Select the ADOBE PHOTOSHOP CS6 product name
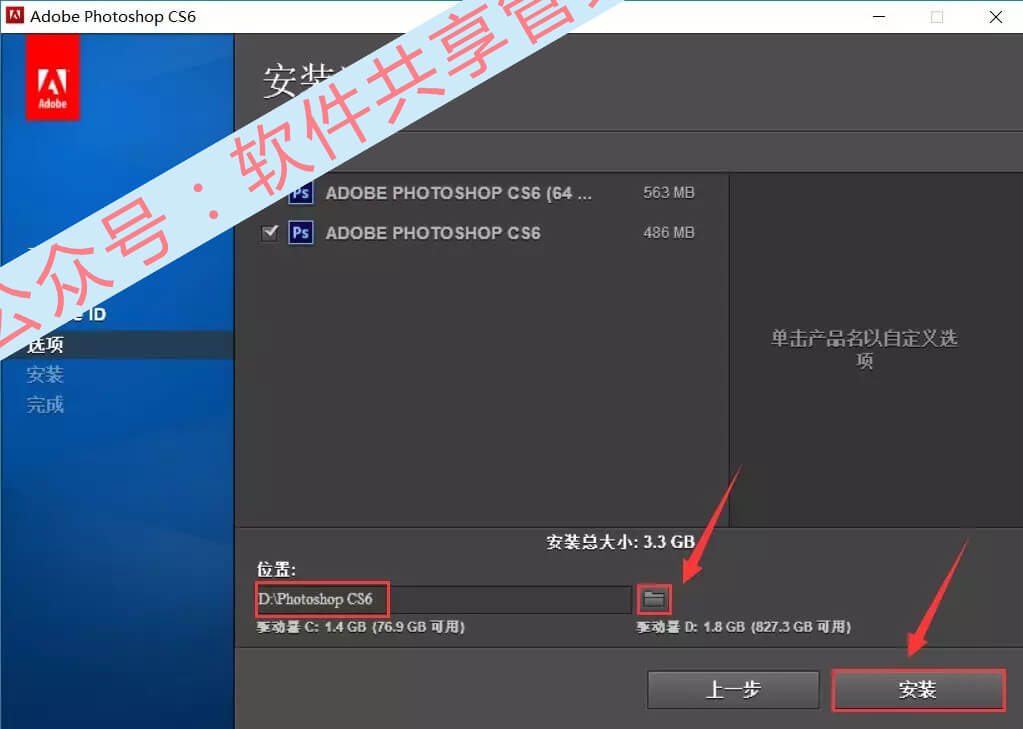This screenshot has height=729, width=1023. 433,233
